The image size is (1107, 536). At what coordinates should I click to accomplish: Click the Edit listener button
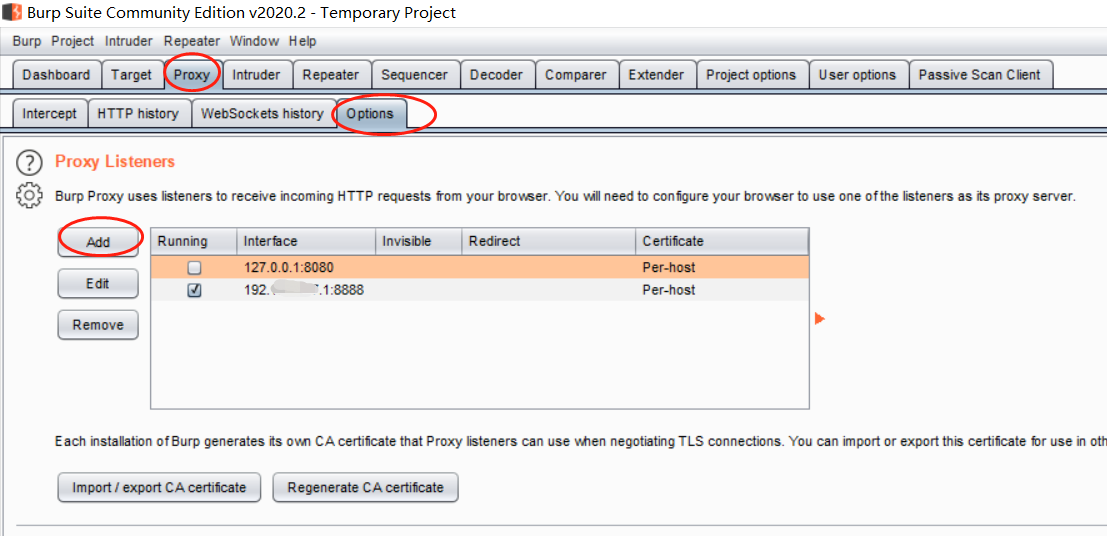(x=98, y=284)
